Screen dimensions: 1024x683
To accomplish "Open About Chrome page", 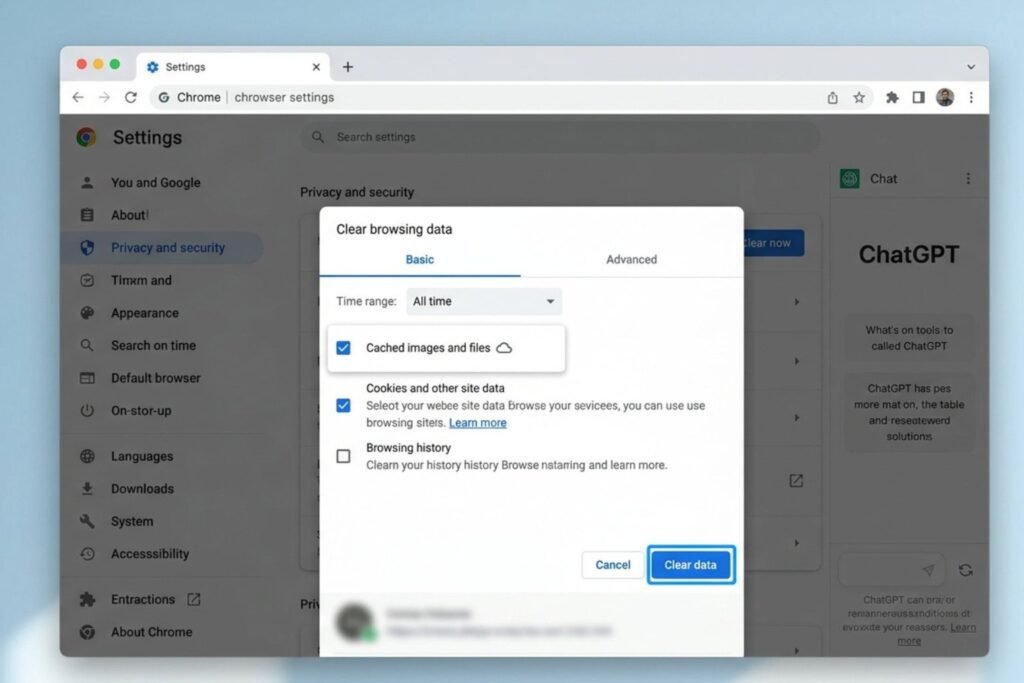I will (x=152, y=632).
